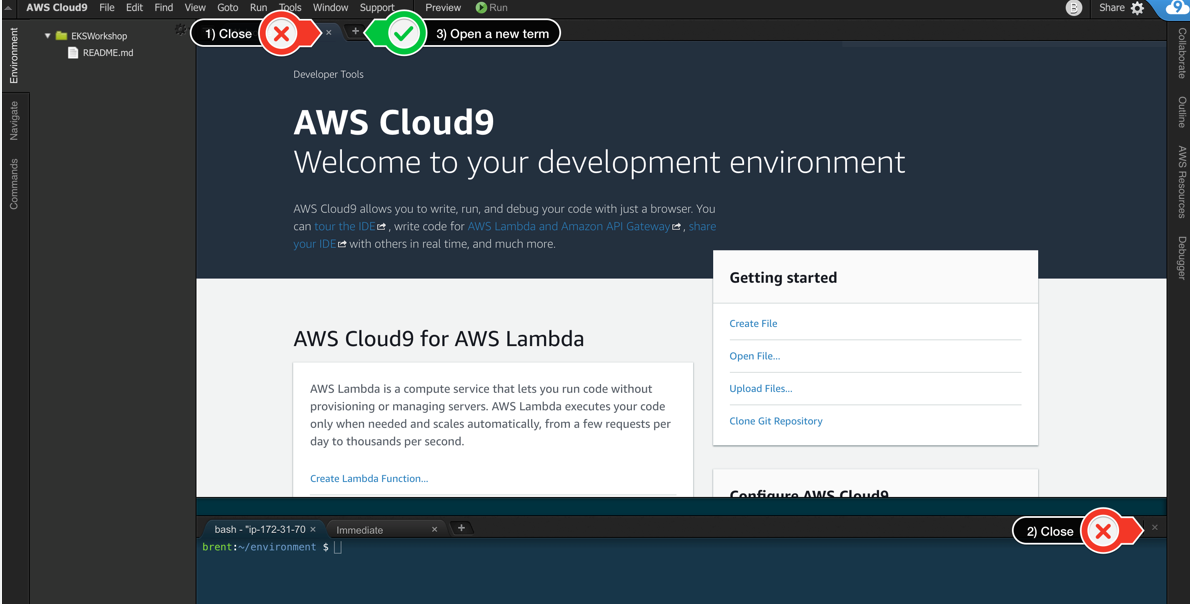The height and width of the screenshot is (604, 1190).
Task: Open the View menu
Action: click(195, 8)
